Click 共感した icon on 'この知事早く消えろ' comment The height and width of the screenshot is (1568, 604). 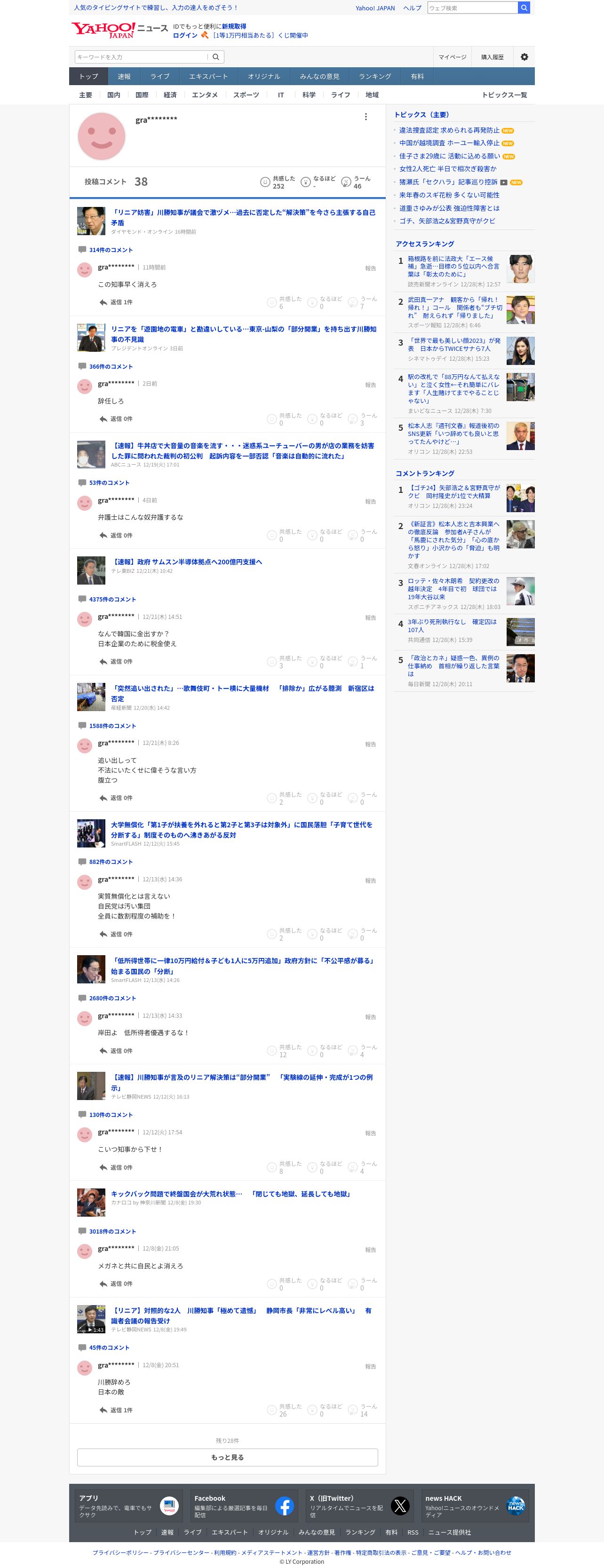tap(271, 302)
